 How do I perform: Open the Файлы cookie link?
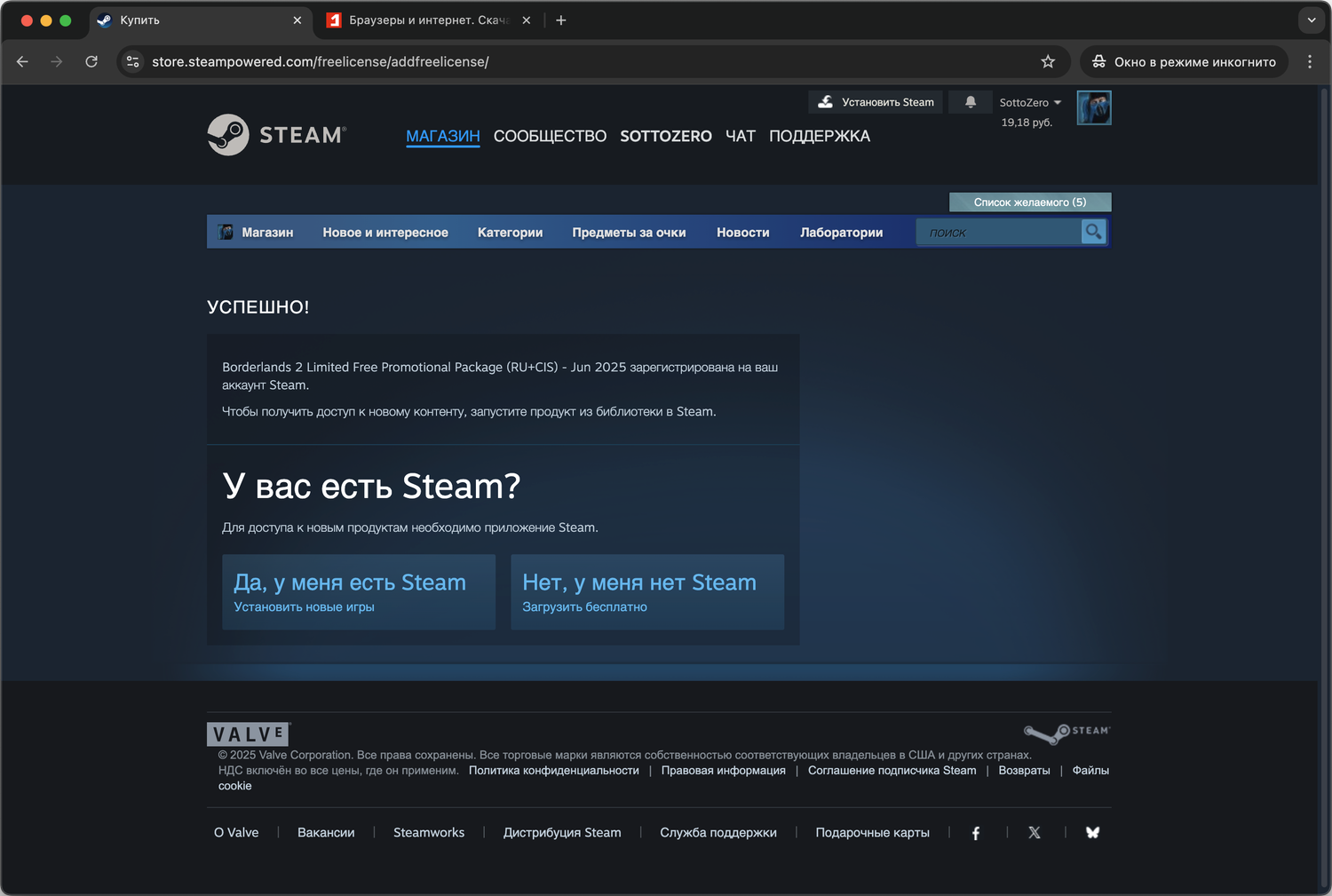click(x=1090, y=771)
